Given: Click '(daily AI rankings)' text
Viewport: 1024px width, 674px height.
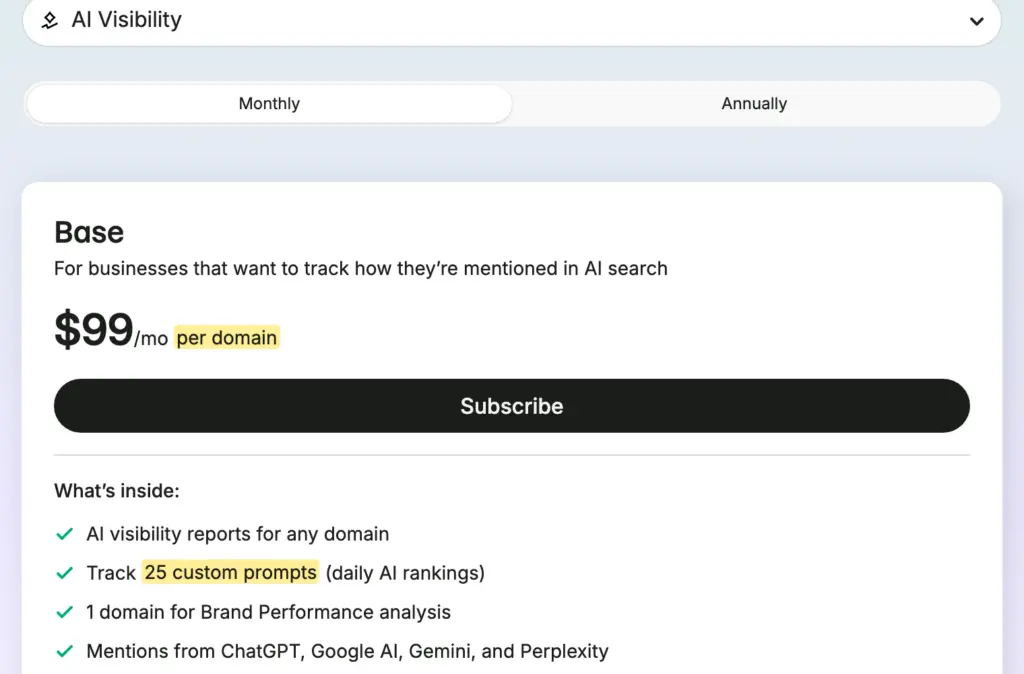Looking at the screenshot, I should (x=405, y=573).
